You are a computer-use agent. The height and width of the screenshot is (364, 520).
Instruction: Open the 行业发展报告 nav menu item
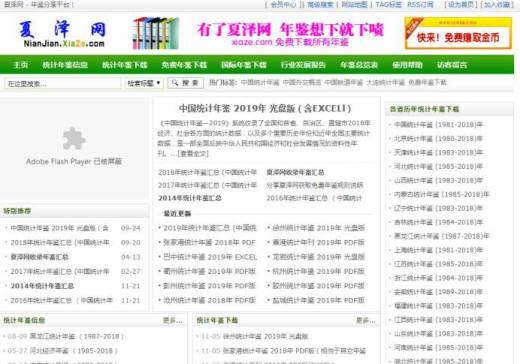[303, 65]
